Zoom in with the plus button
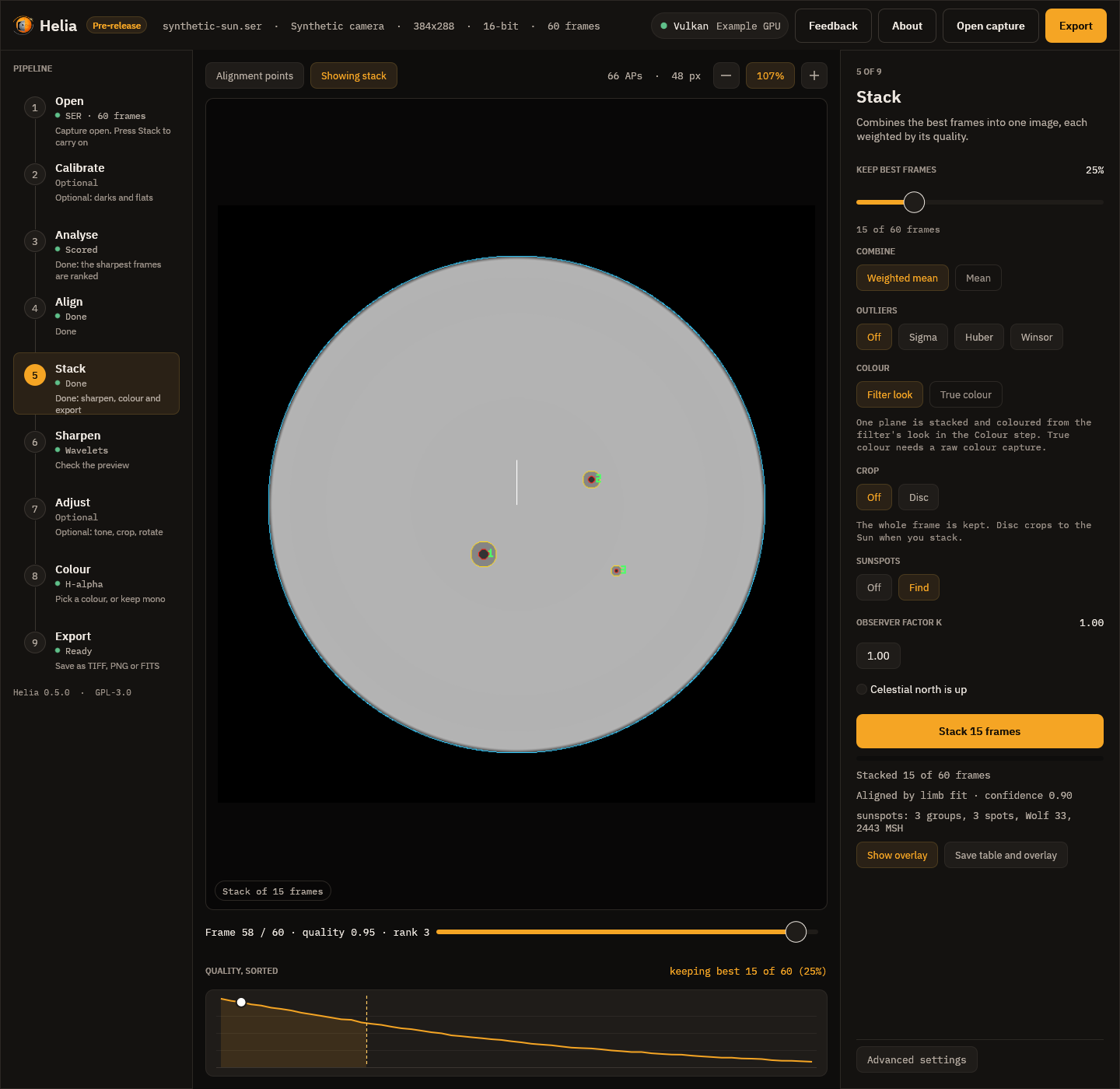 point(814,75)
